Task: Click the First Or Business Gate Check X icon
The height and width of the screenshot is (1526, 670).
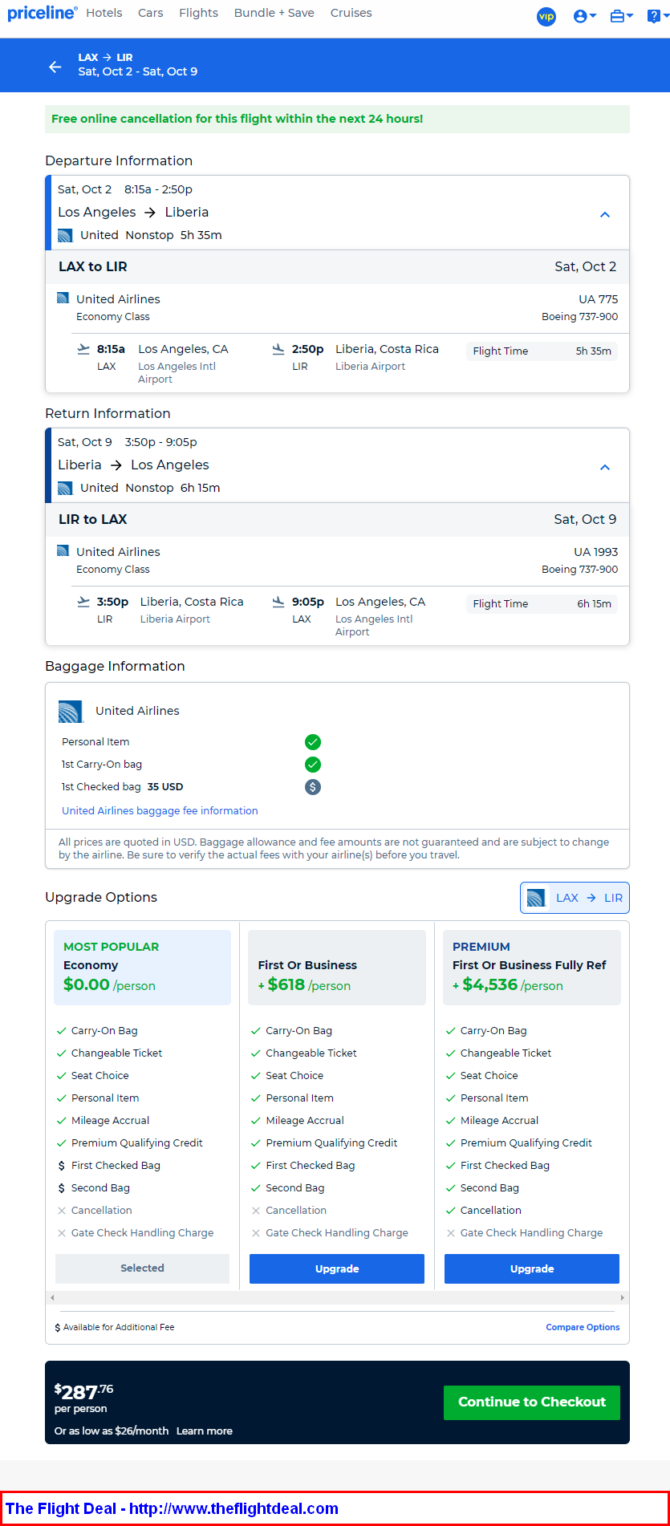Action: point(256,1233)
